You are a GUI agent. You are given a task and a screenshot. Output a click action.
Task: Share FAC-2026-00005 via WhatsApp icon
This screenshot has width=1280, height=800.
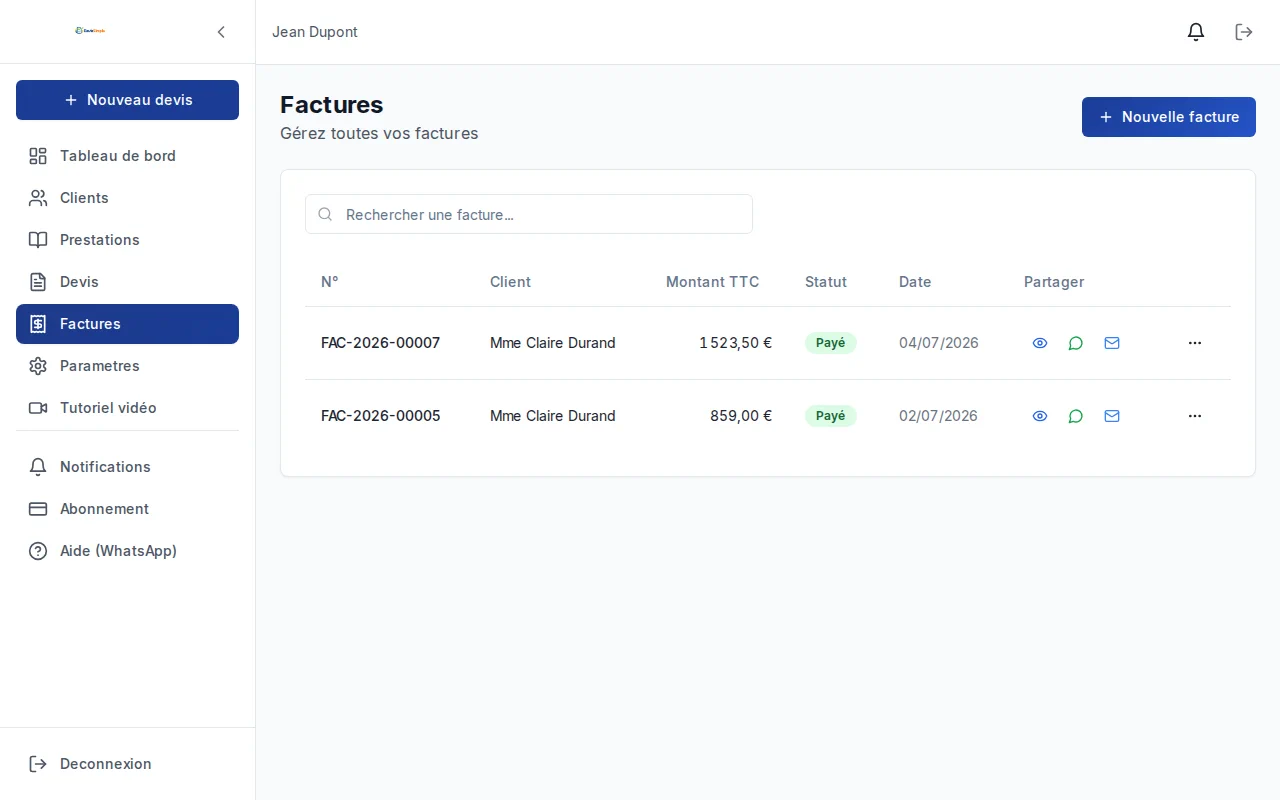[x=1076, y=416]
